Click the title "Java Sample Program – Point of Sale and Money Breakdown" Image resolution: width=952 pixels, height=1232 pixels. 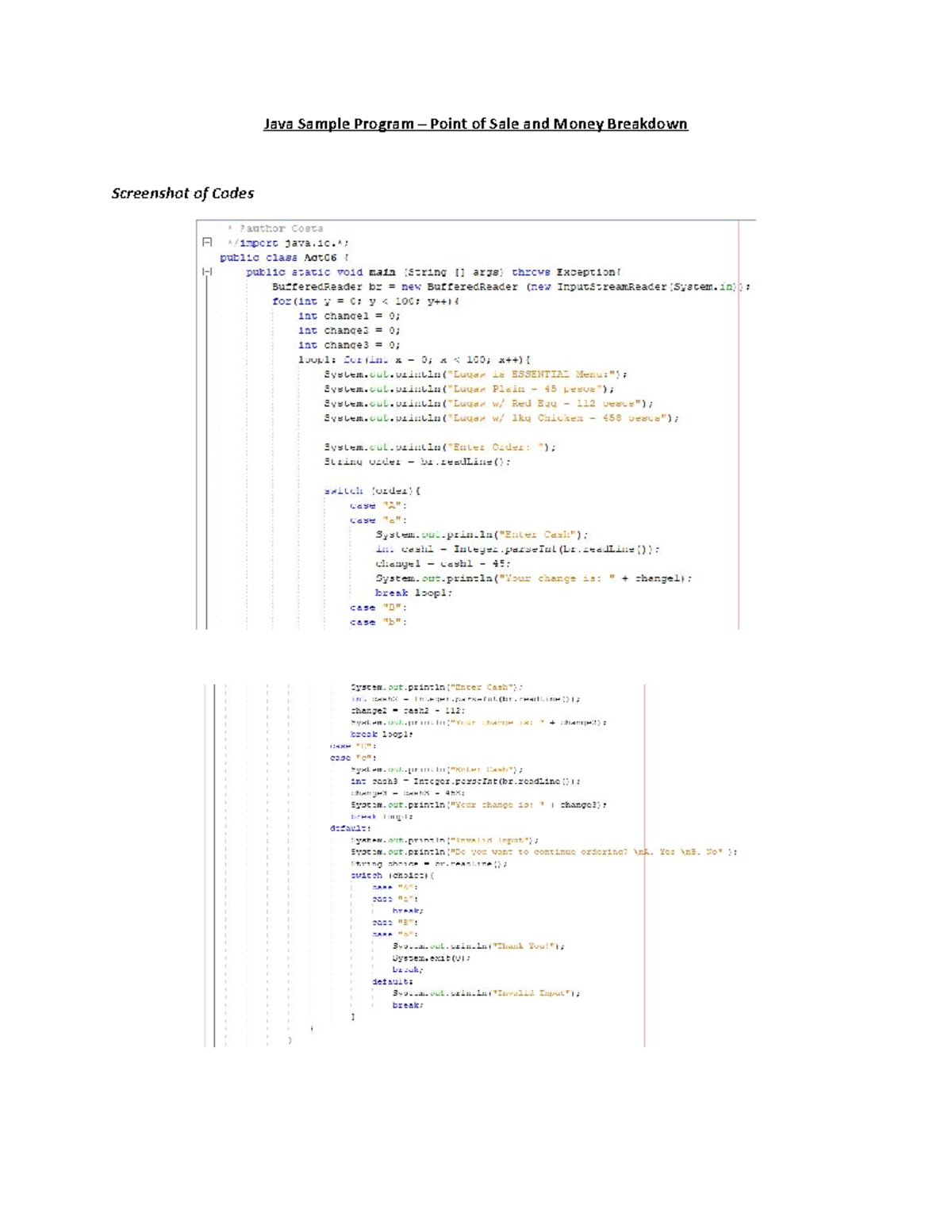[476, 124]
